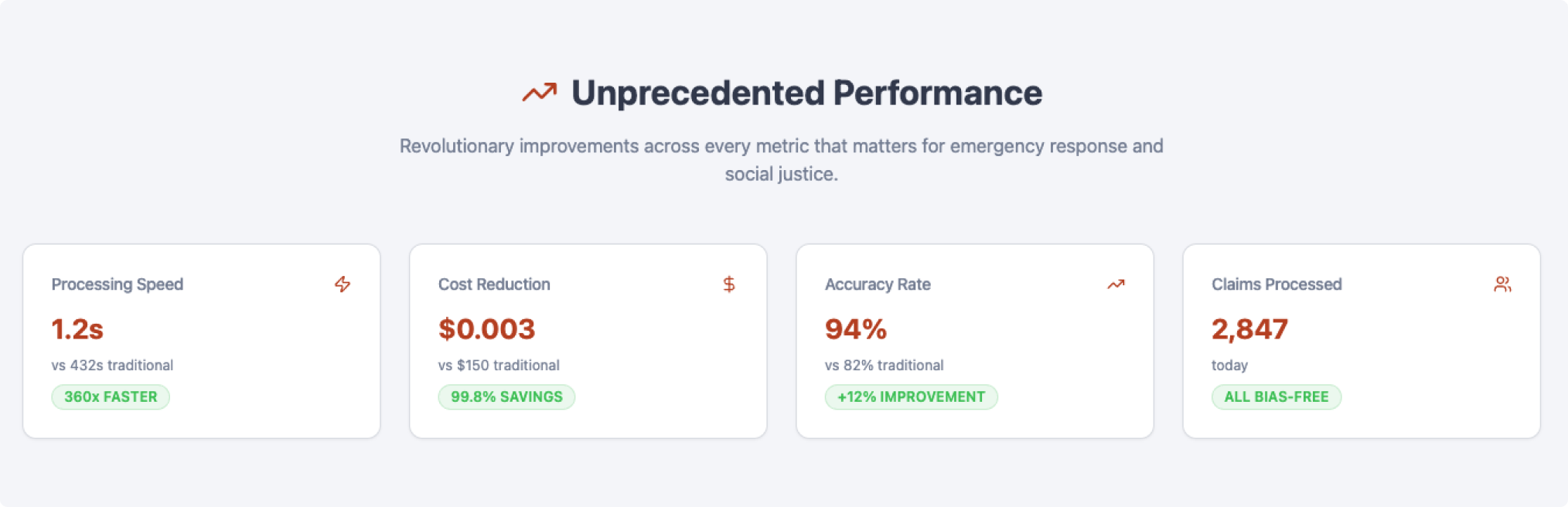Screen dimensions: 1568x507
Task: Click the lightning bolt icon in Processing Speed
Action: (x=343, y=284)
